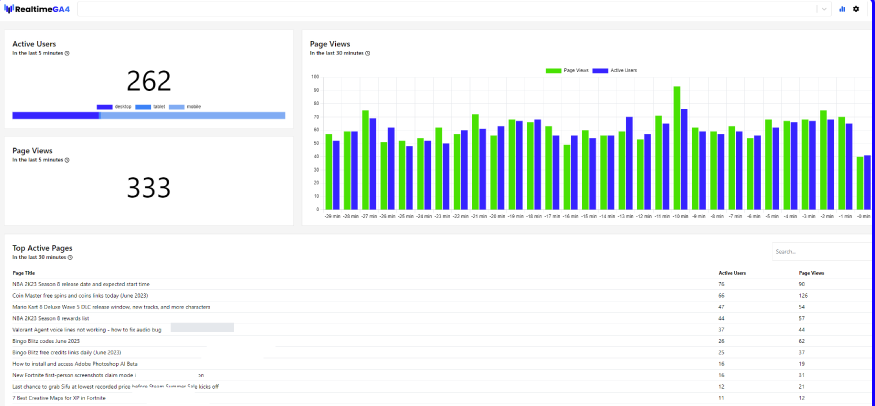Click info icon beside Page Views 30 minutes subtitle

coord(367,54)
